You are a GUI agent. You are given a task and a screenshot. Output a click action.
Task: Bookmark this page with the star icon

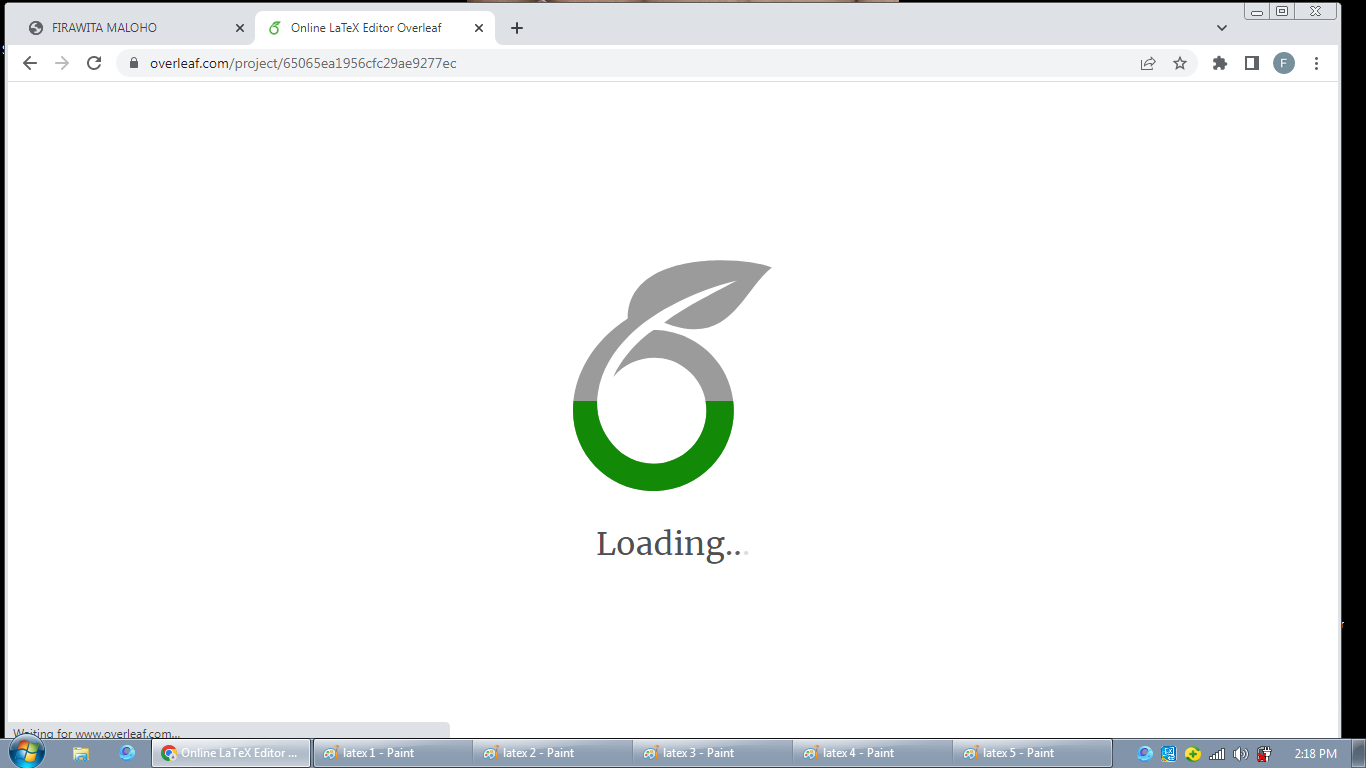click(x=1180, y=63)
